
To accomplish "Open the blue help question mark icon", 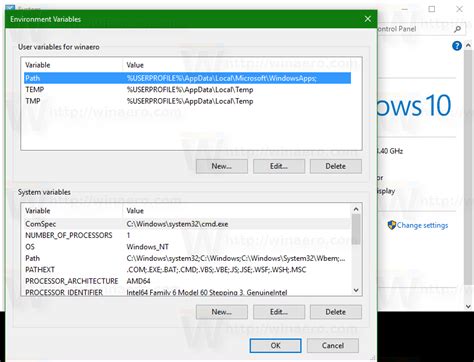I will coord(457,46).
